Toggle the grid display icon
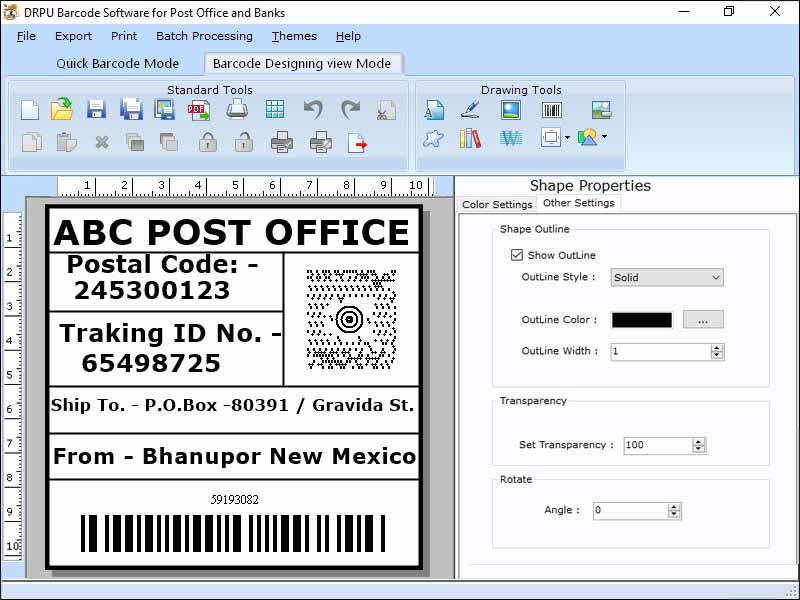 pos(276,110)
